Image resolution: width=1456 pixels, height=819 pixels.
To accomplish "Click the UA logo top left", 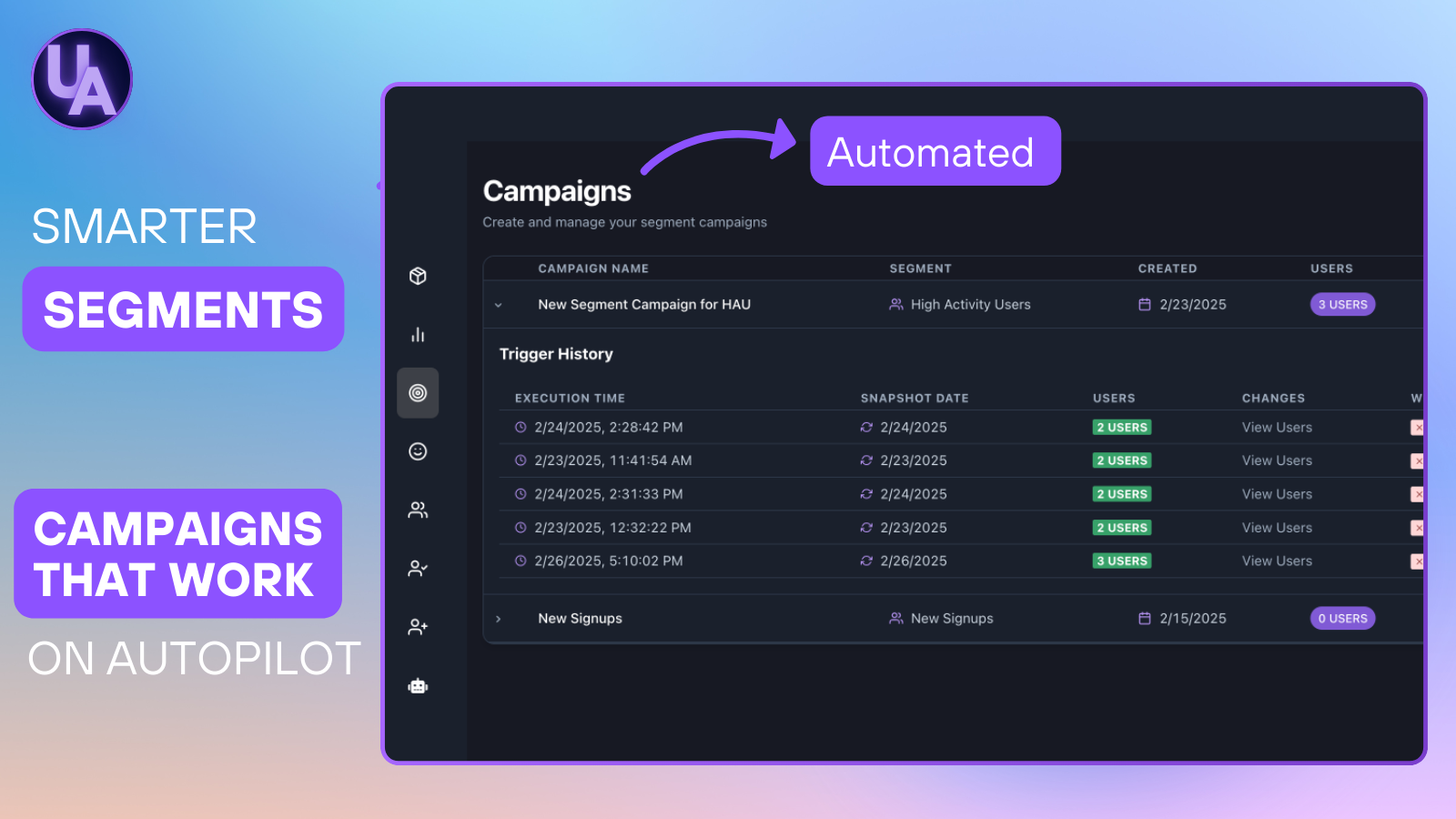I will (81, 80).
